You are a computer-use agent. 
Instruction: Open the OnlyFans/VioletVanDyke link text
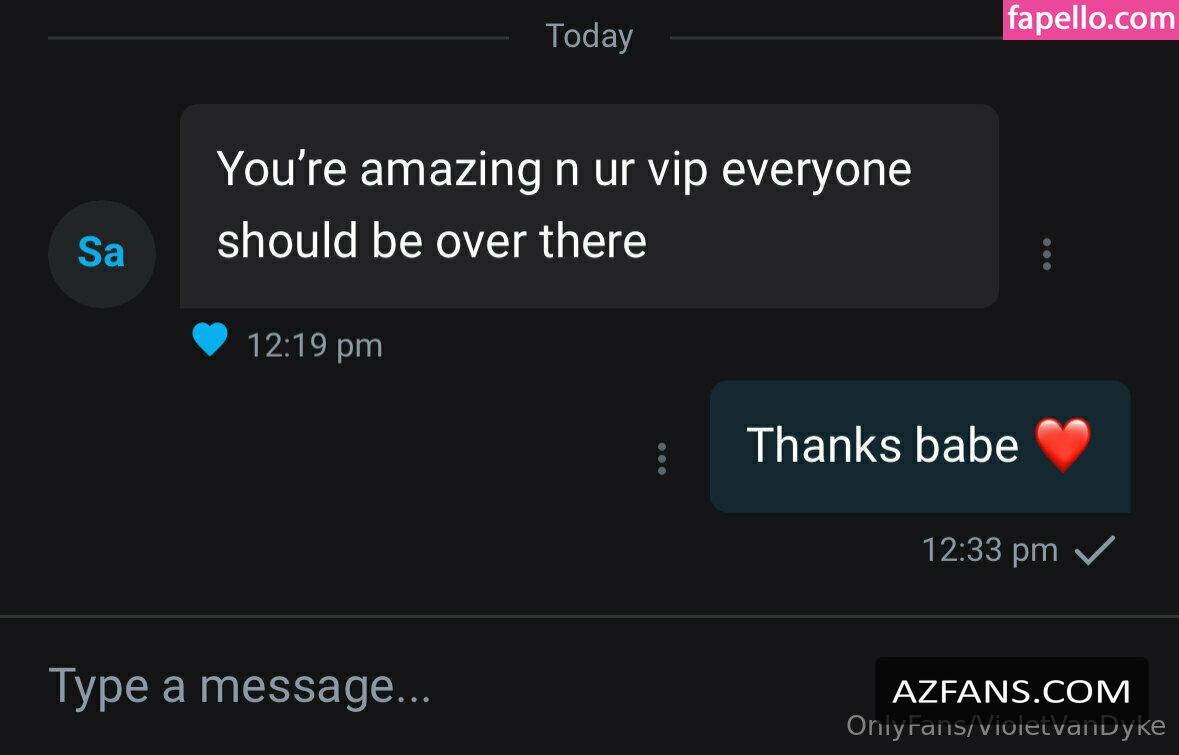click(1005, 726)
